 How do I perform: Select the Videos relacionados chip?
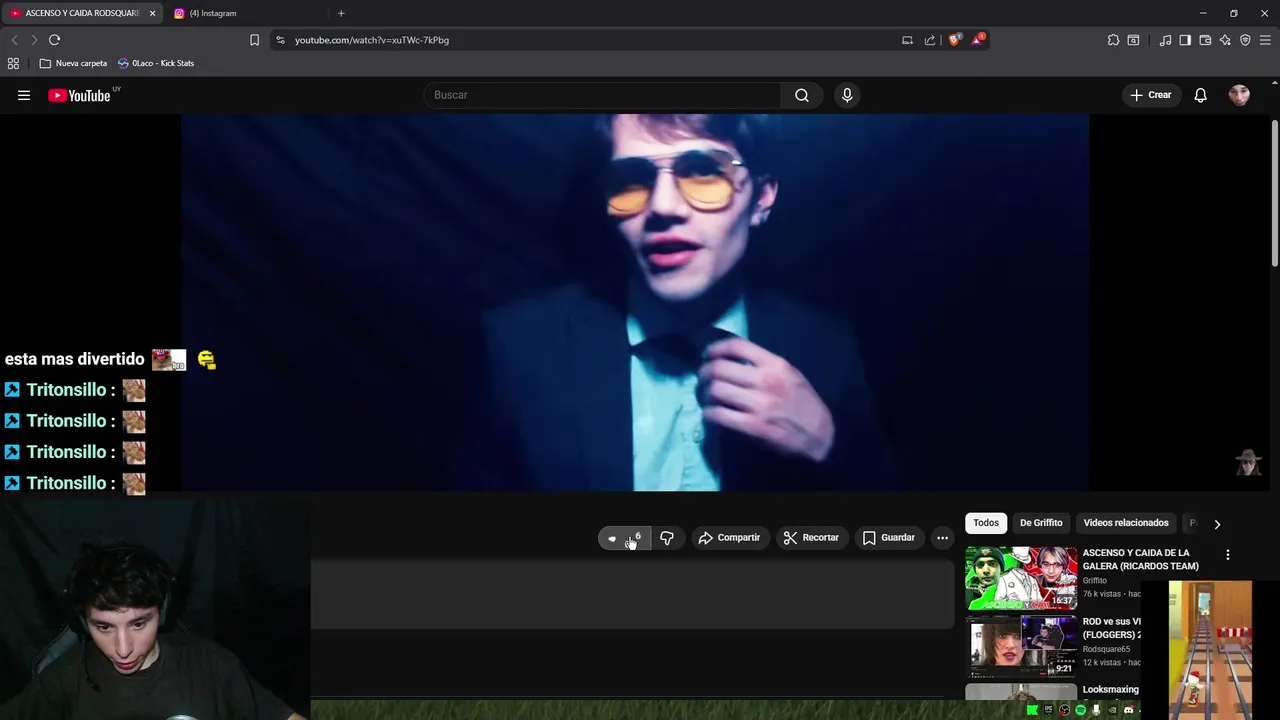(1125, 523)
